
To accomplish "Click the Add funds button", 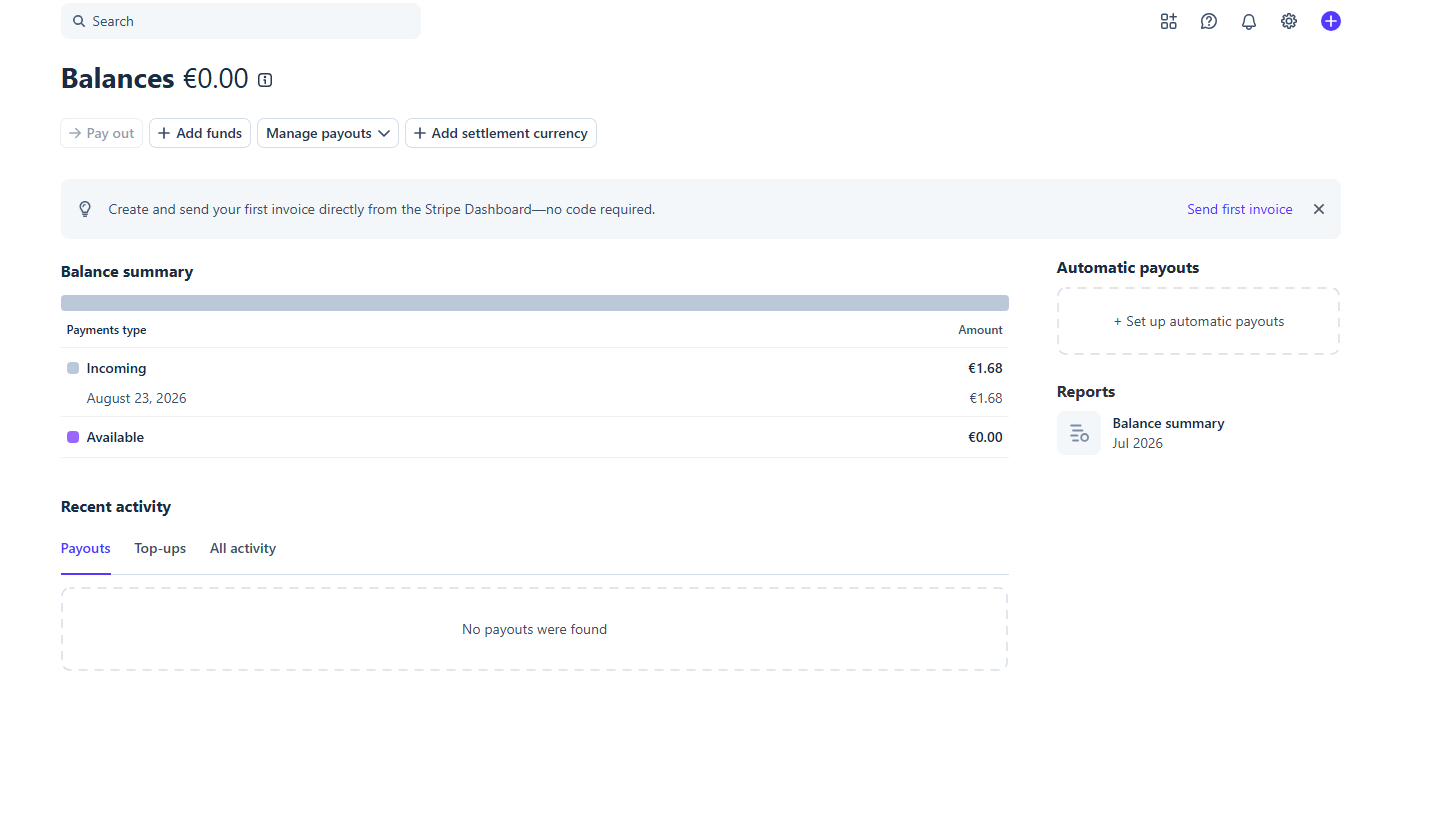I will [200, 133].
